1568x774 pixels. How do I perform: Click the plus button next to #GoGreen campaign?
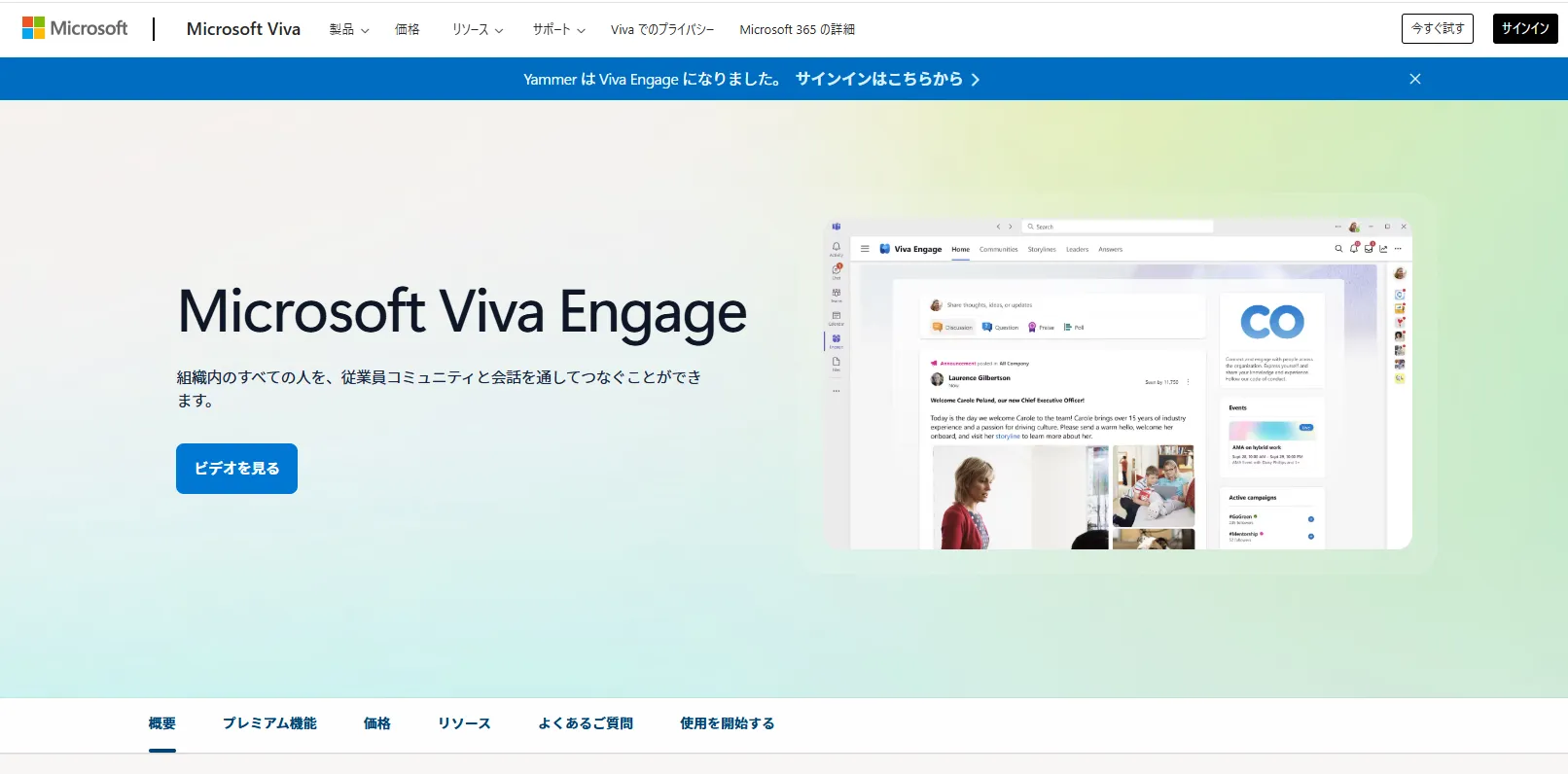(1311, 519)
